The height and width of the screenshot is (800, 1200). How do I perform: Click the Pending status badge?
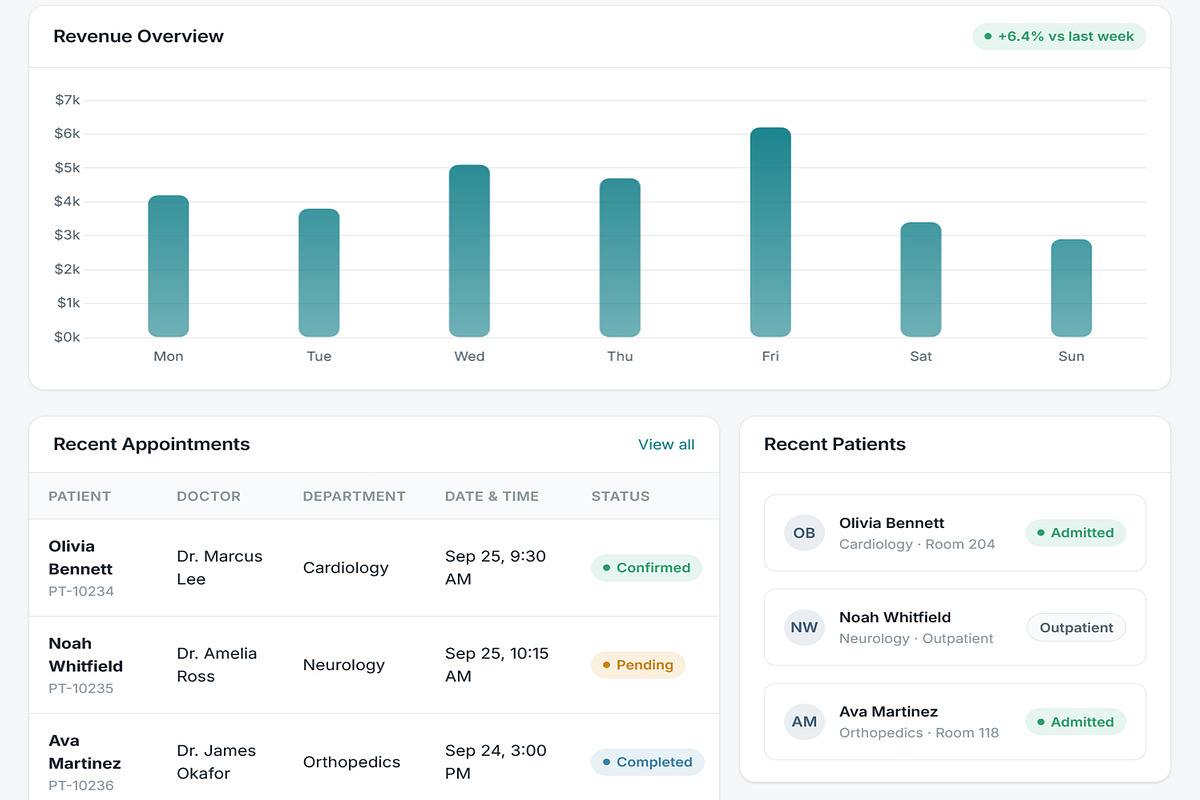click(x=638, y=665)
